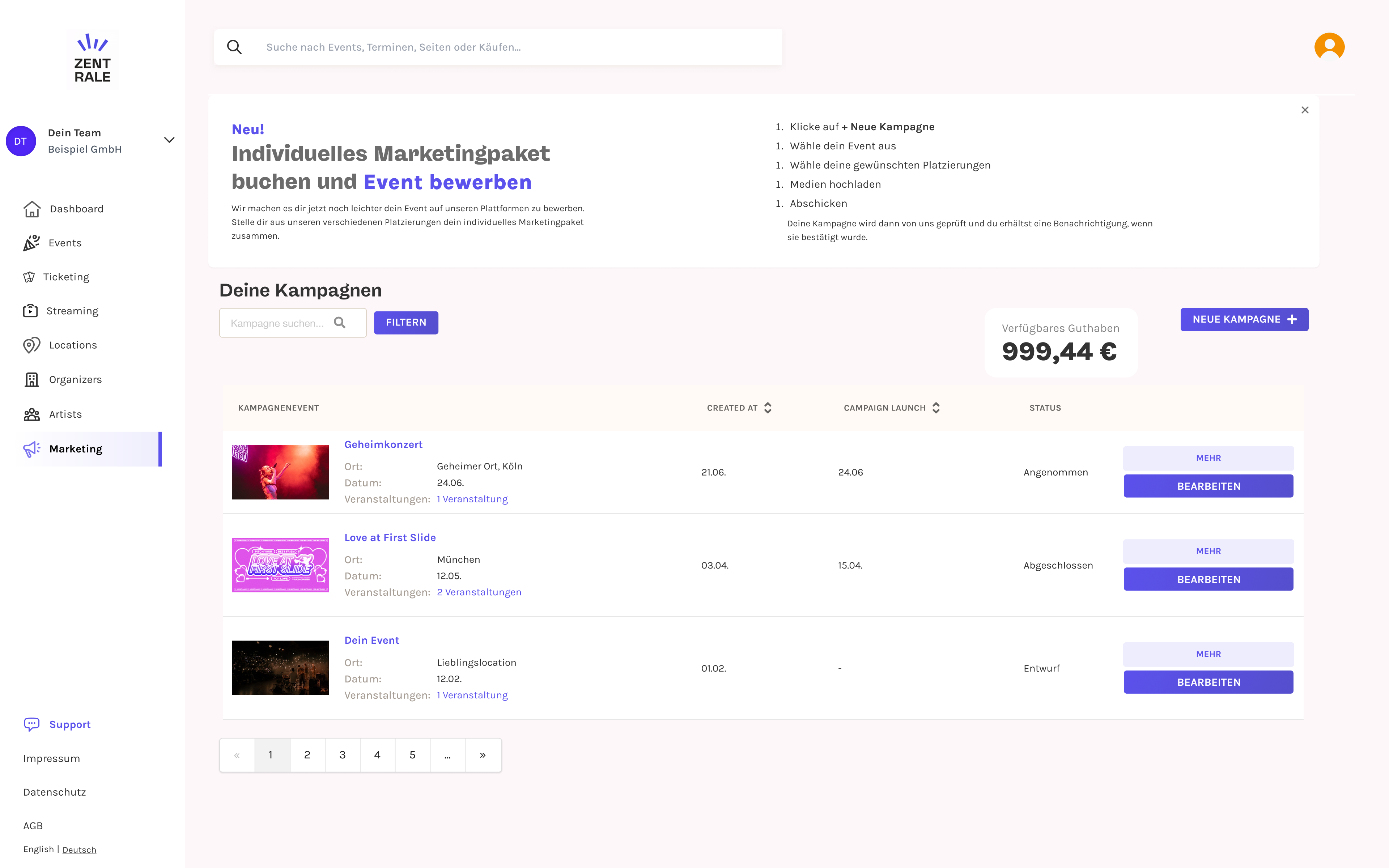Open the Streaming camera icon
Screen dimensions: 1389x868
pos(30,311)
